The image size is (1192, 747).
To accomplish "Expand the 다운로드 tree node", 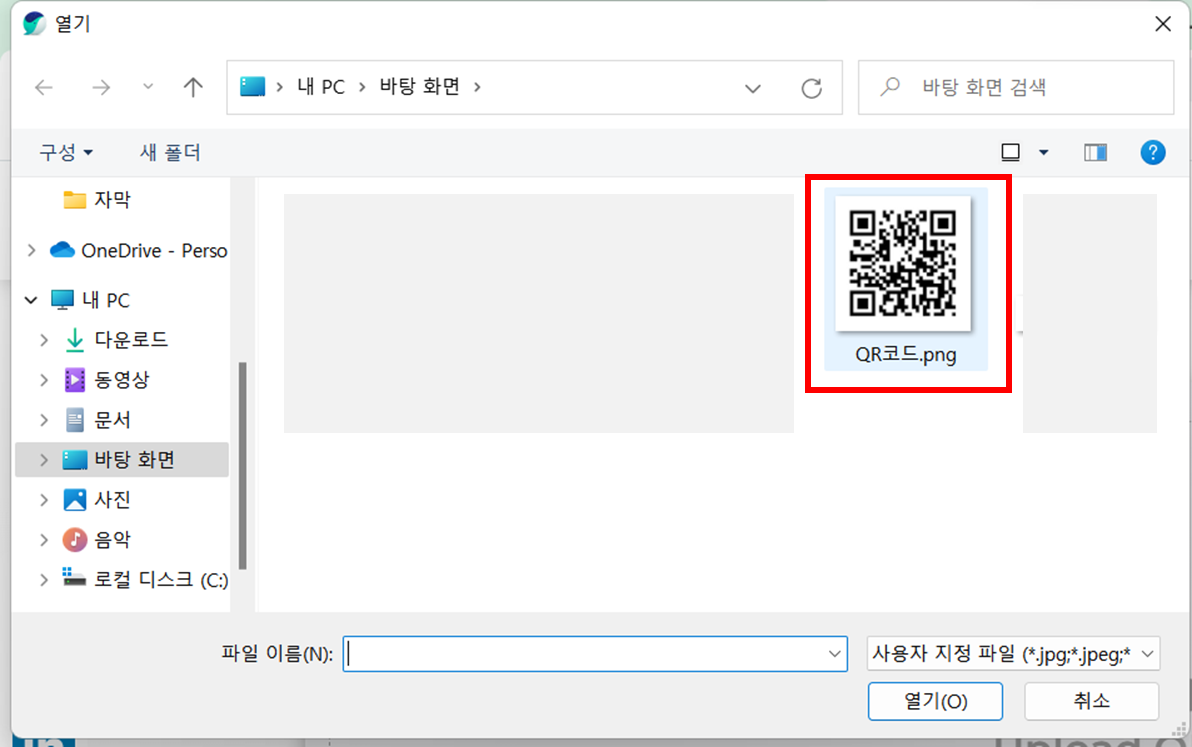I will [x=44, y=340].
